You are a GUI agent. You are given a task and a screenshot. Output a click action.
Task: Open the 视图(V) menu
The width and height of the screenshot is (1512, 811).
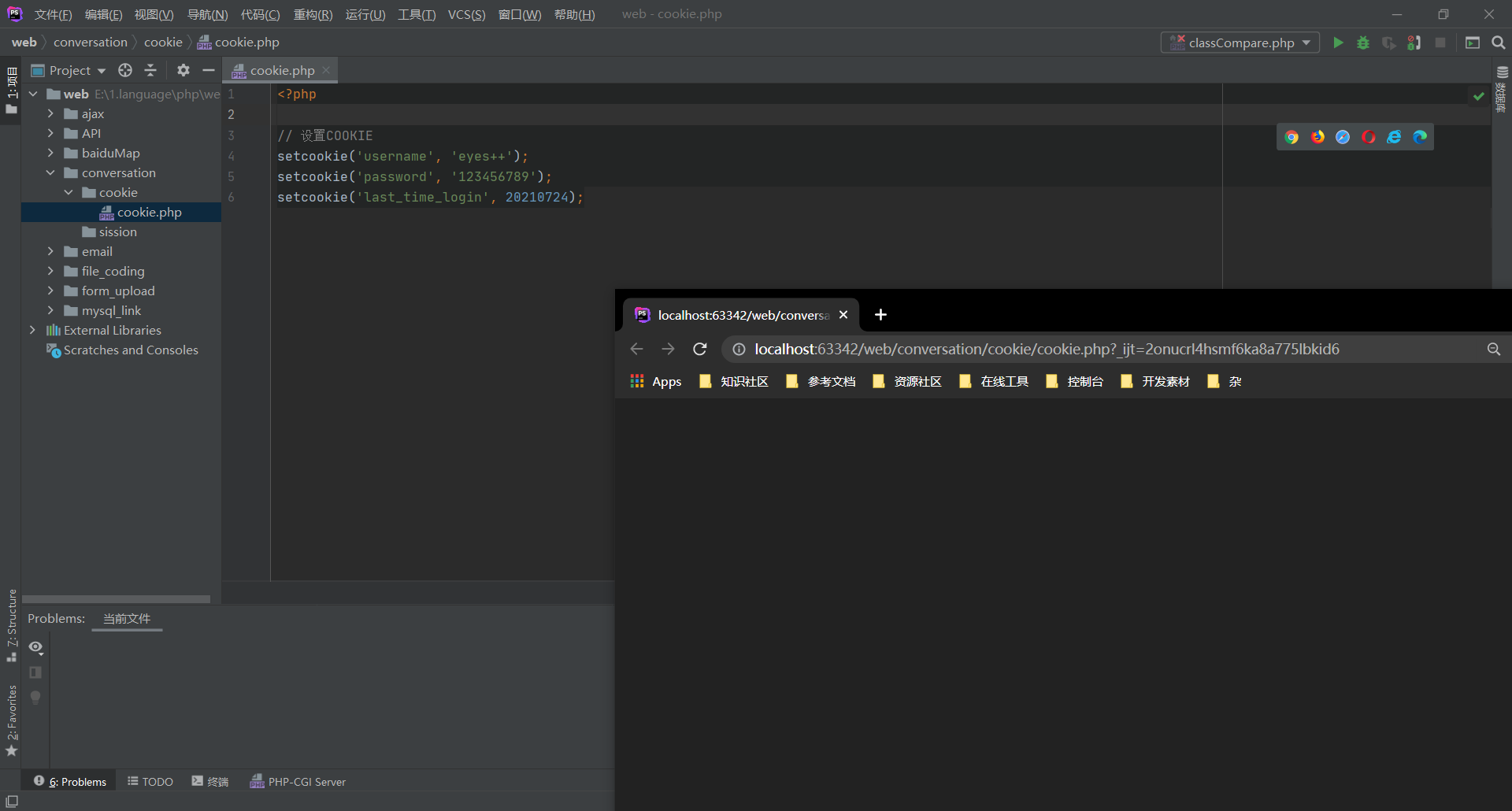click(154, 14)
